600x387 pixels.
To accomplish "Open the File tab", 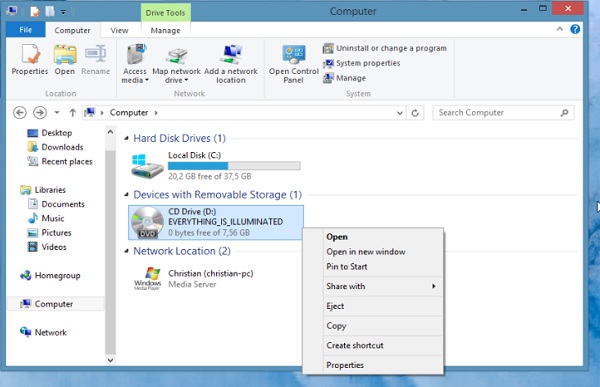I will click(26, 30).
